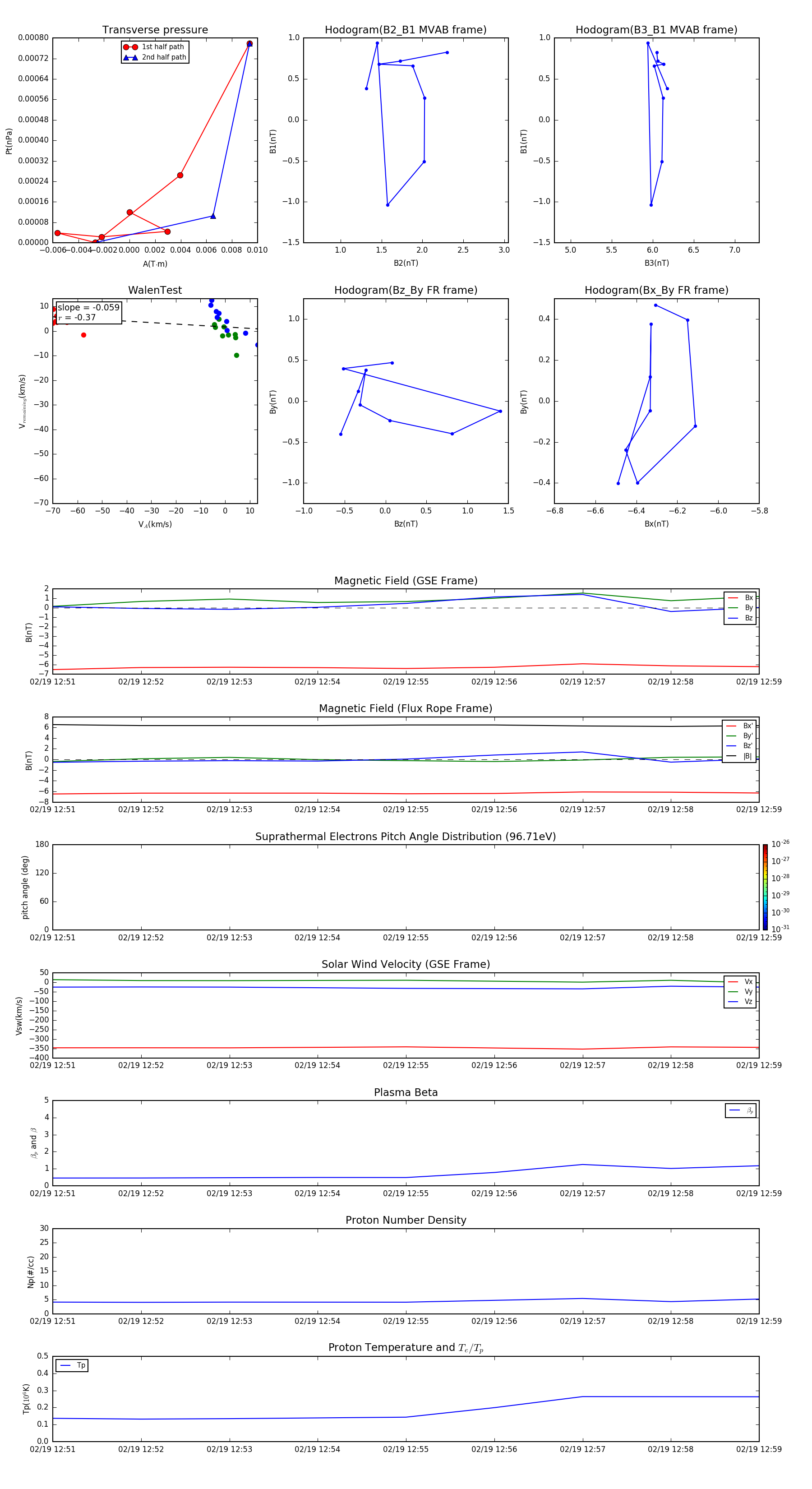Image resolution: width=812 pixels, height=1489 pixels.
Task: Click the topmost point of Bx_By hodogram
Action: tap(655, 305)
